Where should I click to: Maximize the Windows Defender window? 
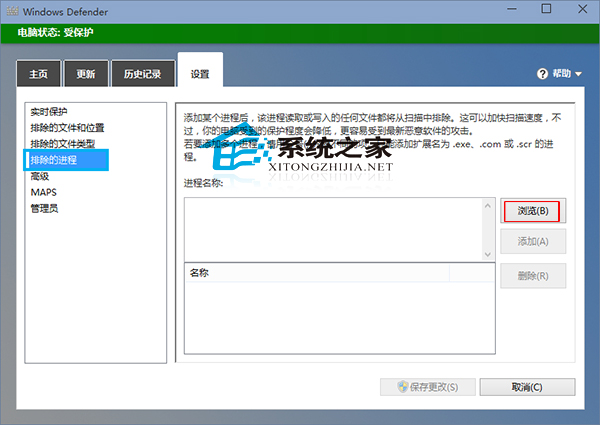pos(546,8)
